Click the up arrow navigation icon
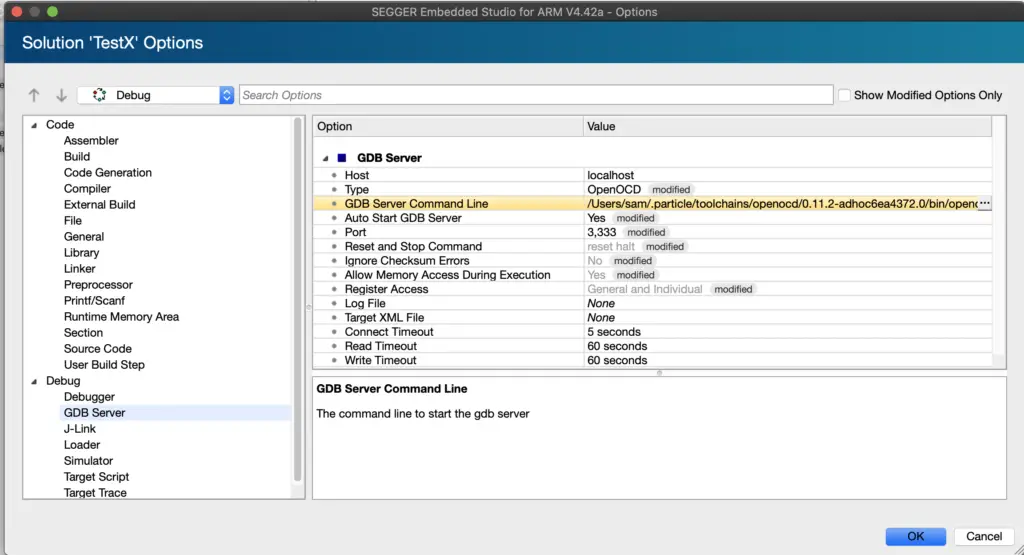The height and width of the screenshot is (555, 1024). [x=34, y=95]
